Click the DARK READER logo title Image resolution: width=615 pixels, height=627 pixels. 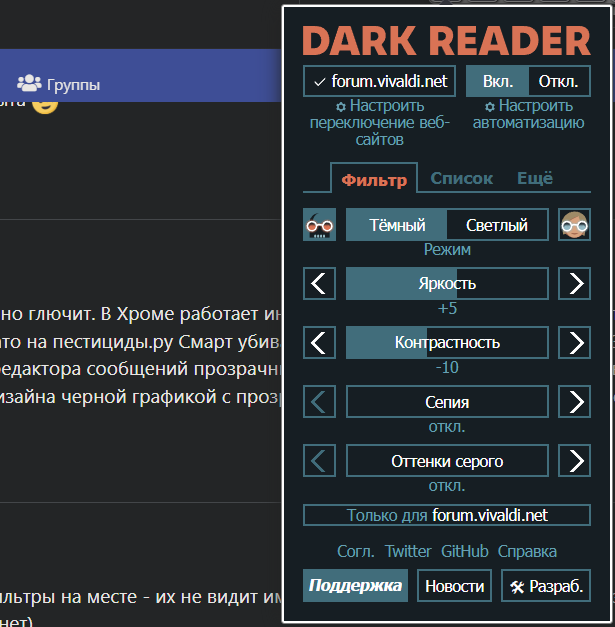[446, 40]
